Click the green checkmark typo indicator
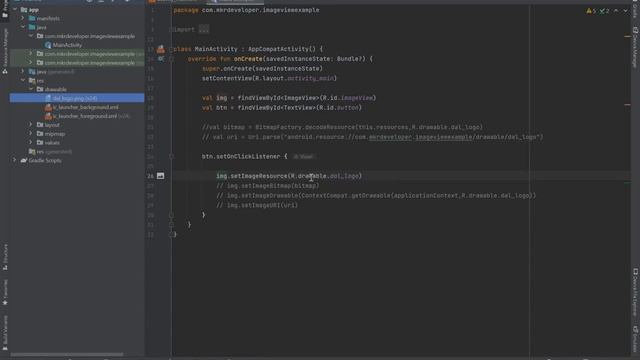This screenshot has width=640, height=360. 604,11
